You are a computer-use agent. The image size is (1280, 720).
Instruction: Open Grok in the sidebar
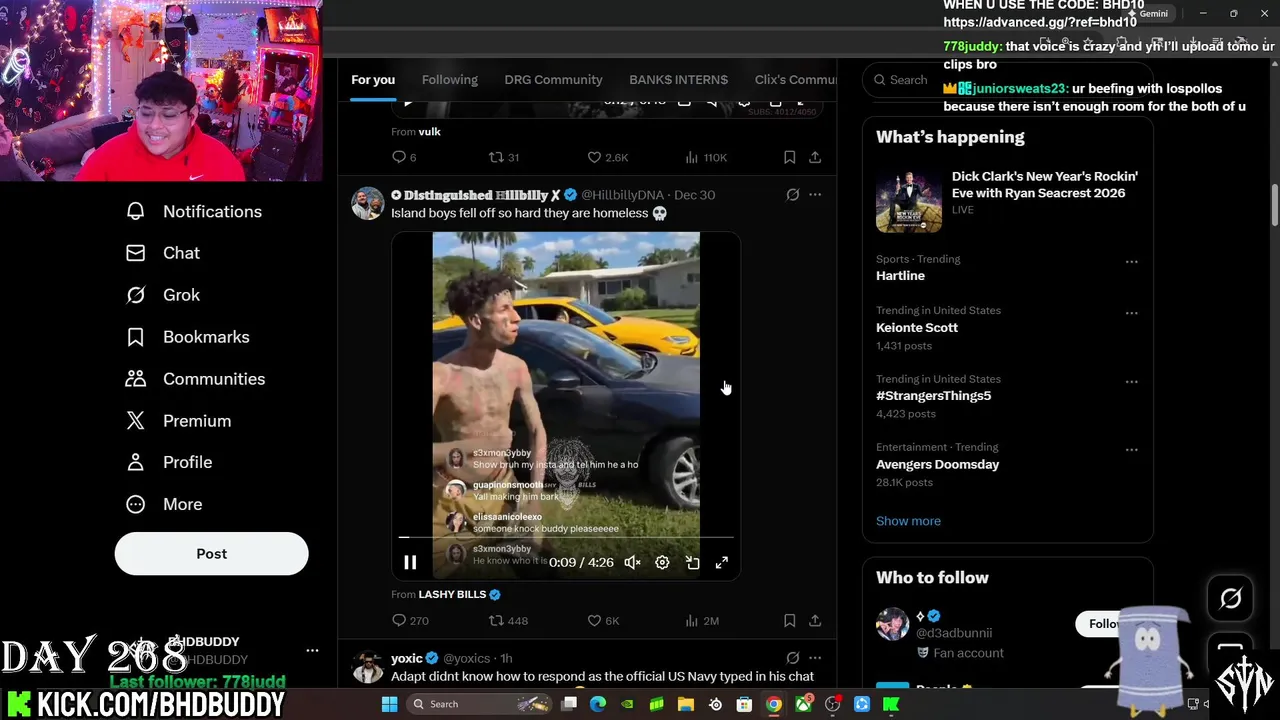click(162, 295)
